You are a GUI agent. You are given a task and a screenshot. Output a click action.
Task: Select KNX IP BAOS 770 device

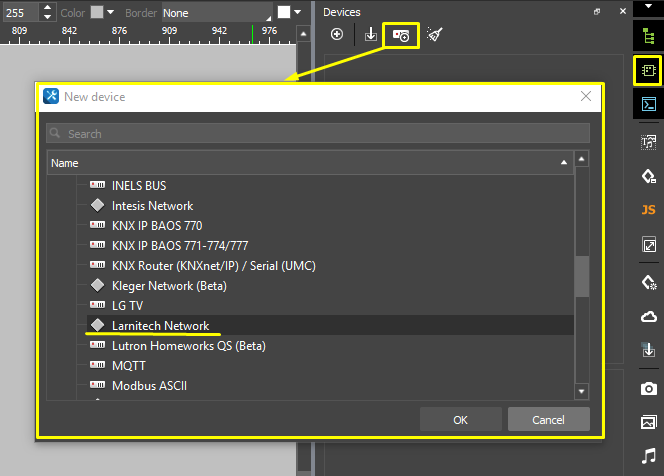coord(156,226)
